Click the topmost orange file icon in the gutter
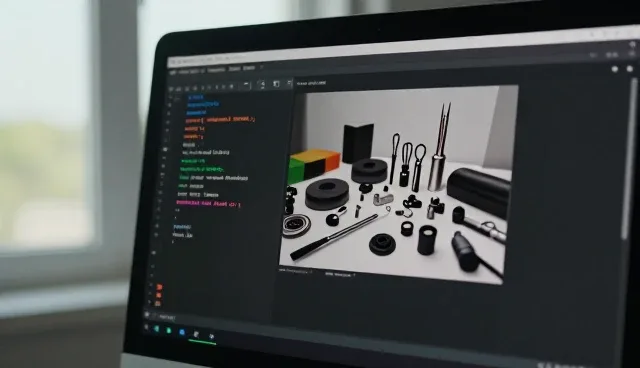 point(159,287)
